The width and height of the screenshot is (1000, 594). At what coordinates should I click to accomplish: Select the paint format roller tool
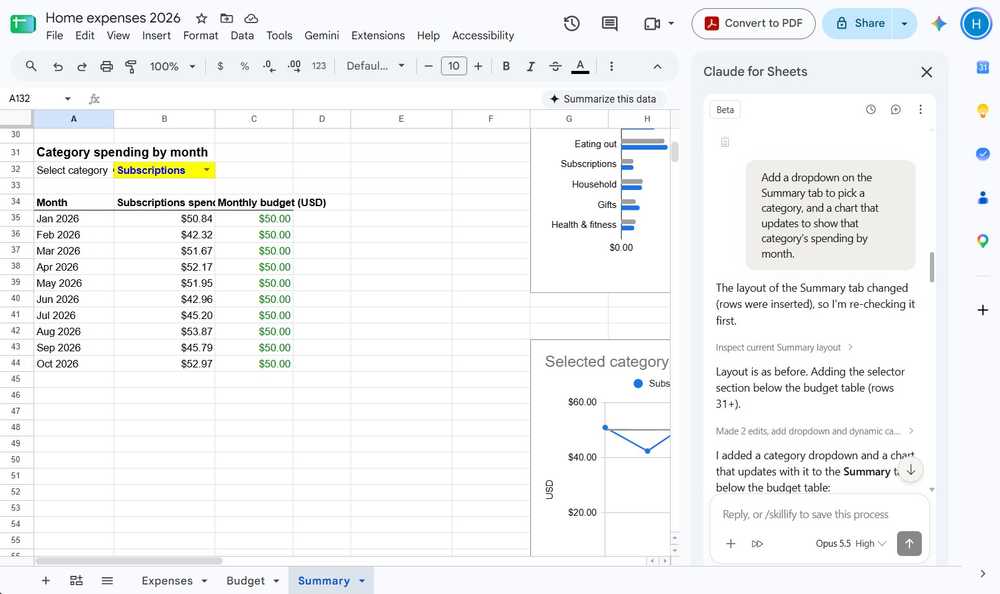pyautogui.click(x=131, y=66)
